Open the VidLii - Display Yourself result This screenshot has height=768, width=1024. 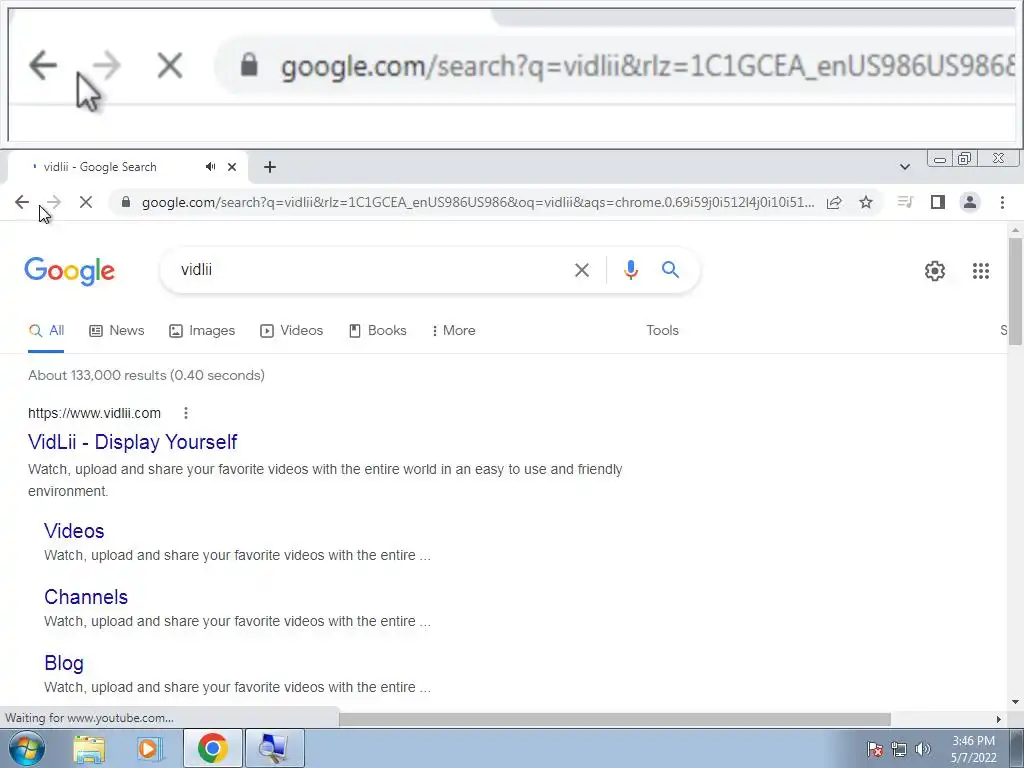tap(133, 442)
